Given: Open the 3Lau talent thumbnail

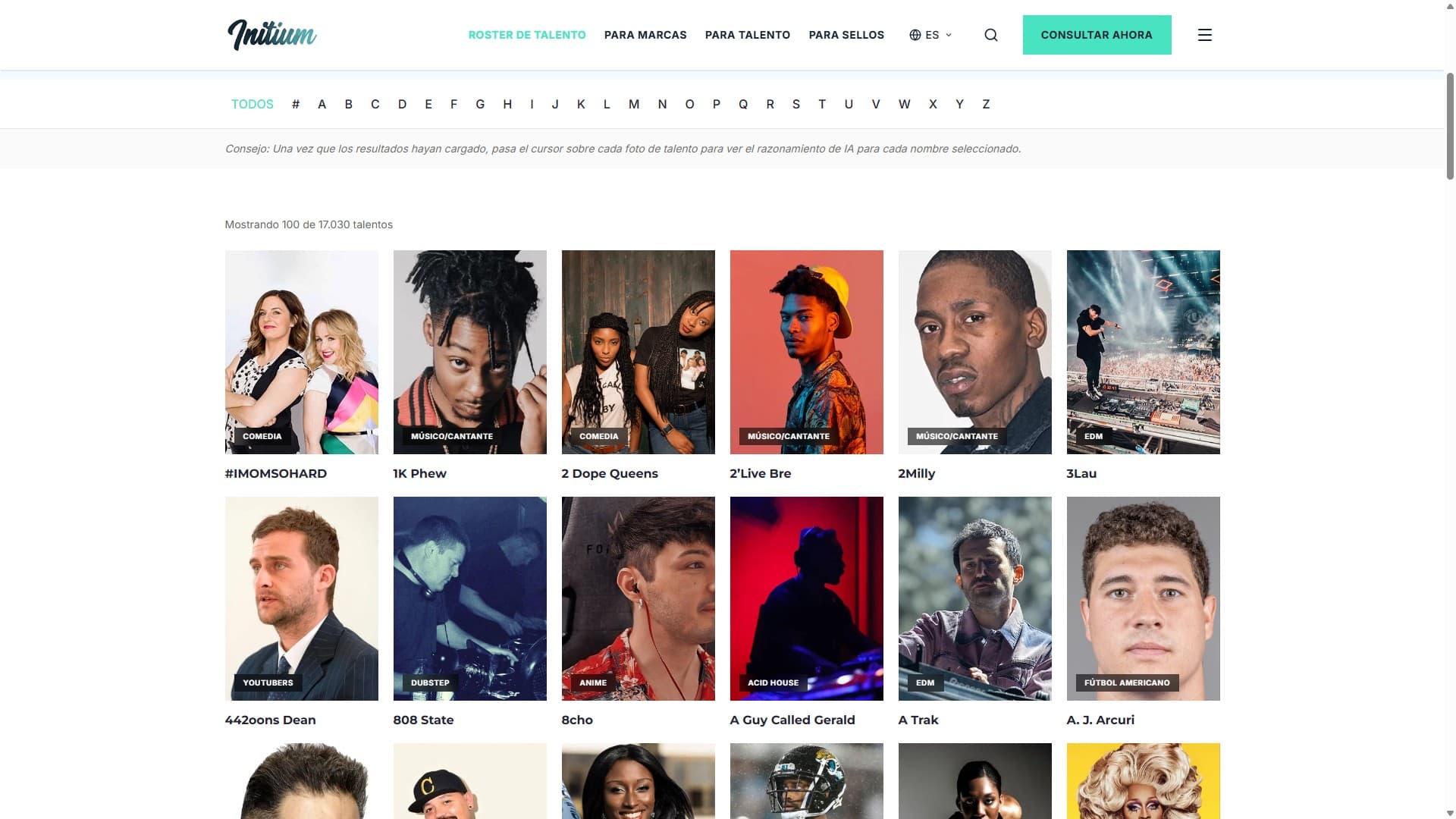Looking at the screenshot, I should (x=1142, y=352).
